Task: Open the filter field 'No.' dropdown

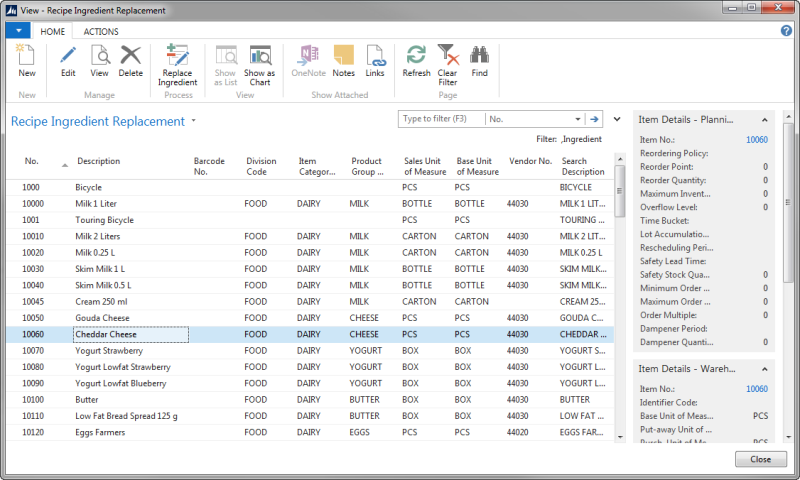Action: [576, 119]
